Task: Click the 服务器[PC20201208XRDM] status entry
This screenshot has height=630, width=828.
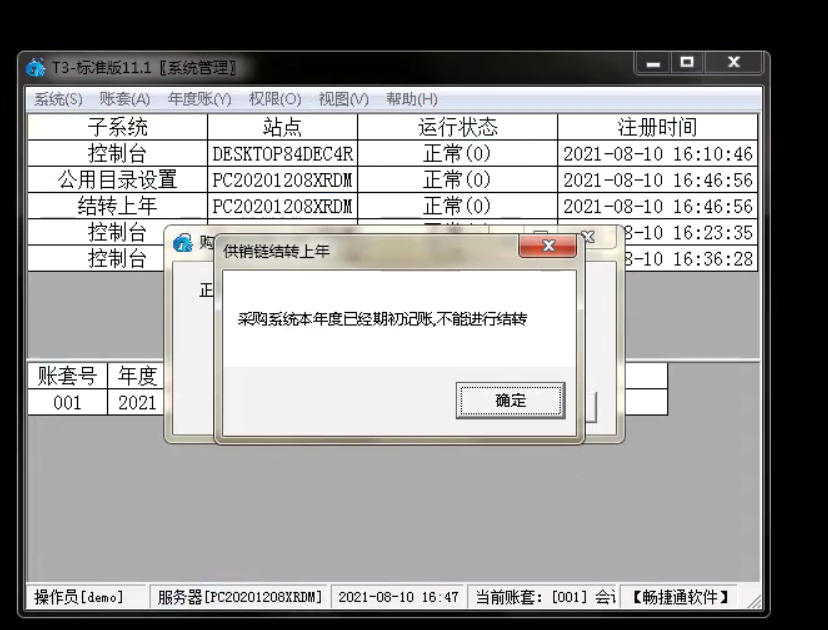Action: 239,597
